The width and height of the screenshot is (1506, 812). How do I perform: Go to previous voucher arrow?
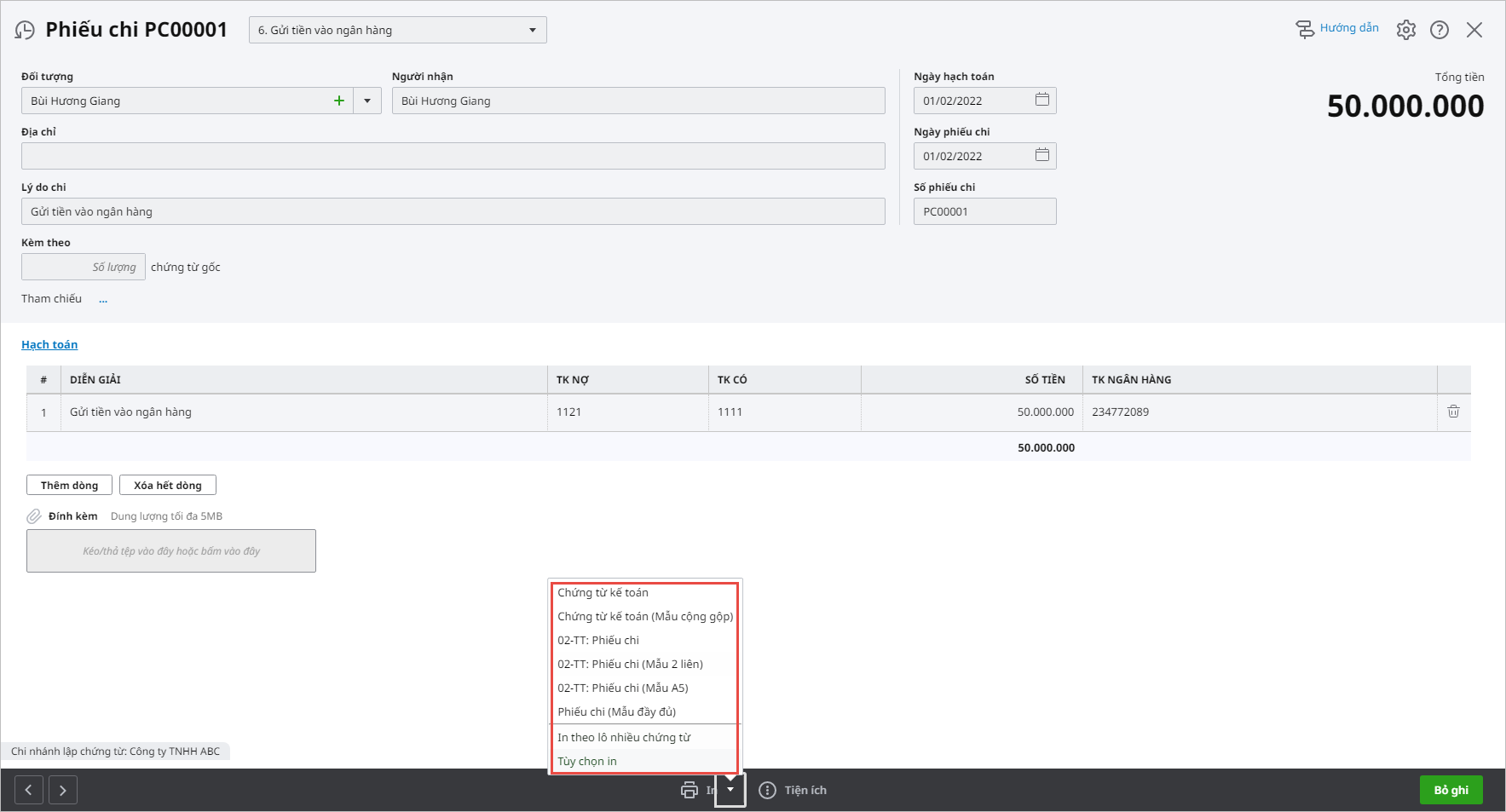click(x=29, y=790)
